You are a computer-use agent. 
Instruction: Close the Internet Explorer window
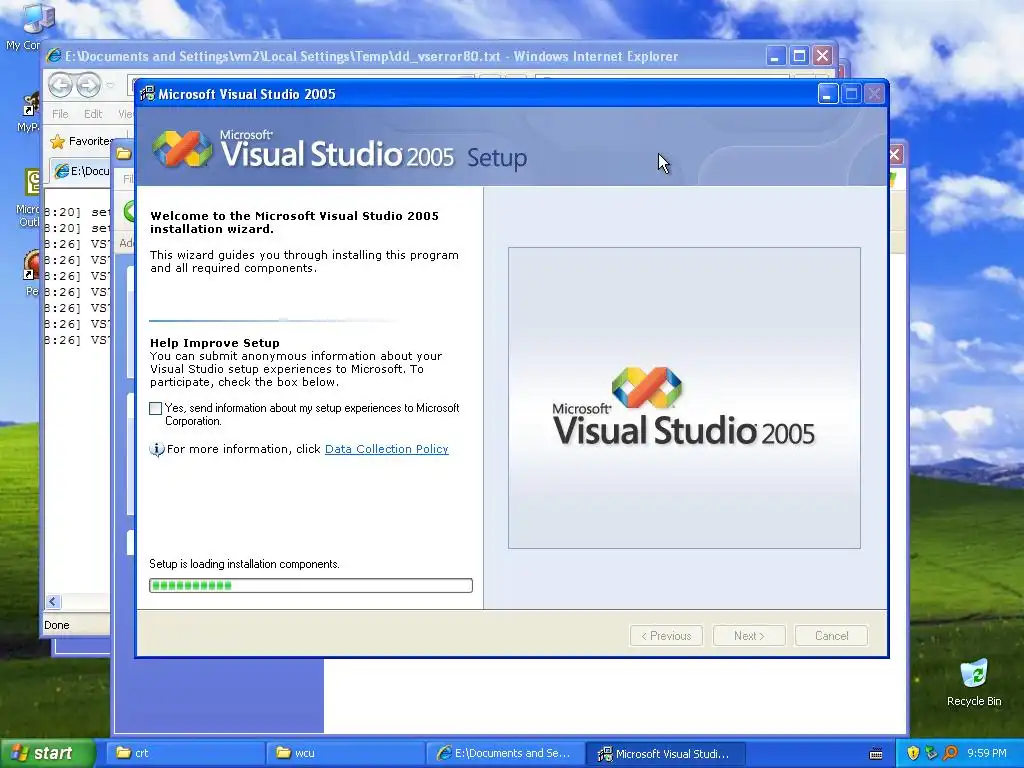(x=822, y=56)
